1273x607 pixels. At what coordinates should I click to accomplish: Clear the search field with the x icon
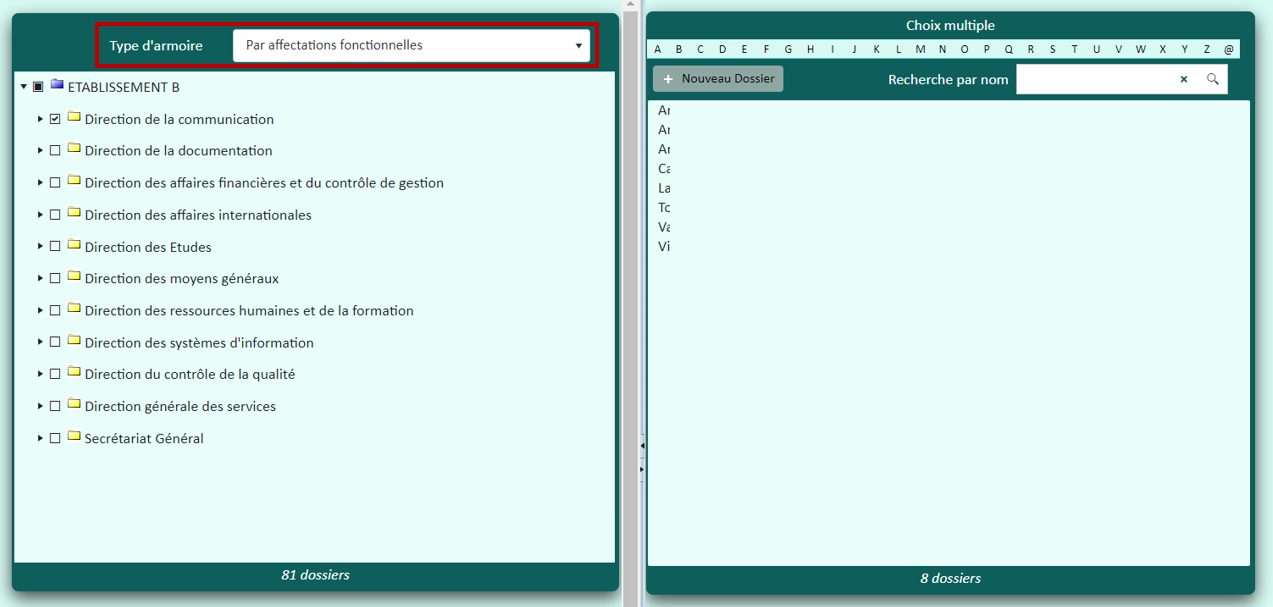[1183, 79]
